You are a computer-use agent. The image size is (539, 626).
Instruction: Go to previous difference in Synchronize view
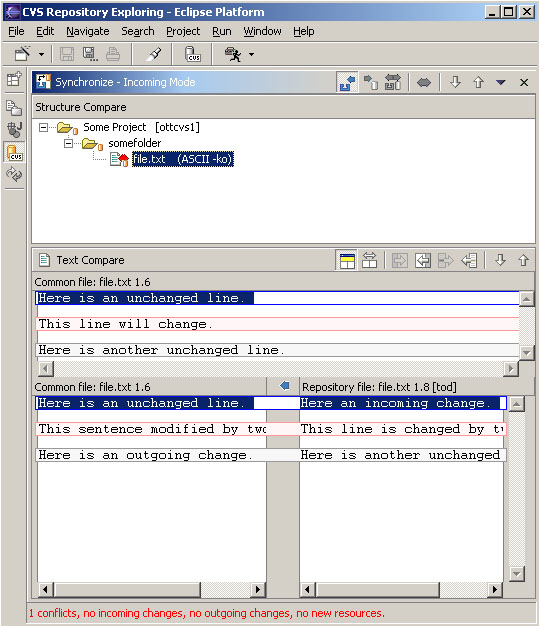478,82
